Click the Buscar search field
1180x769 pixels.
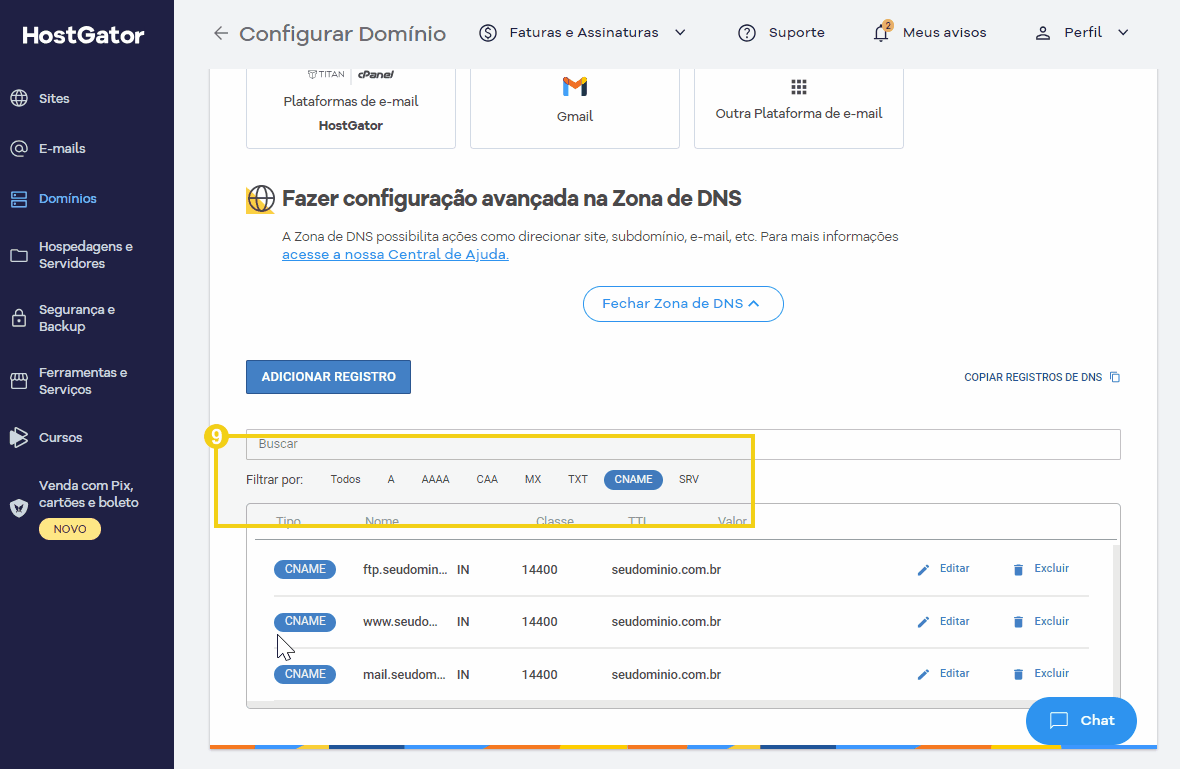click(683, 445)
